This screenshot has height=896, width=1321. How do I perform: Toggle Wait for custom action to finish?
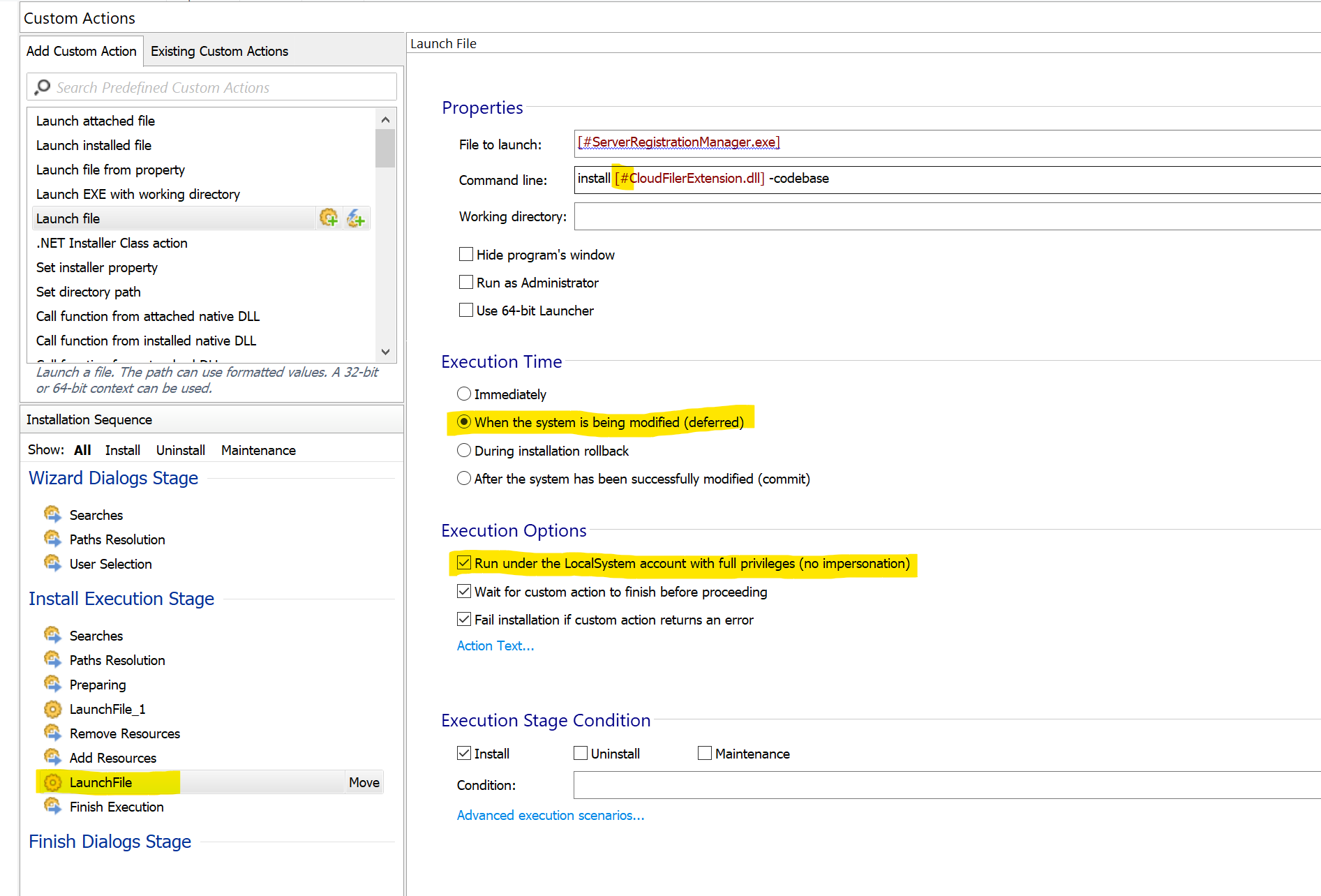point(464,591)
